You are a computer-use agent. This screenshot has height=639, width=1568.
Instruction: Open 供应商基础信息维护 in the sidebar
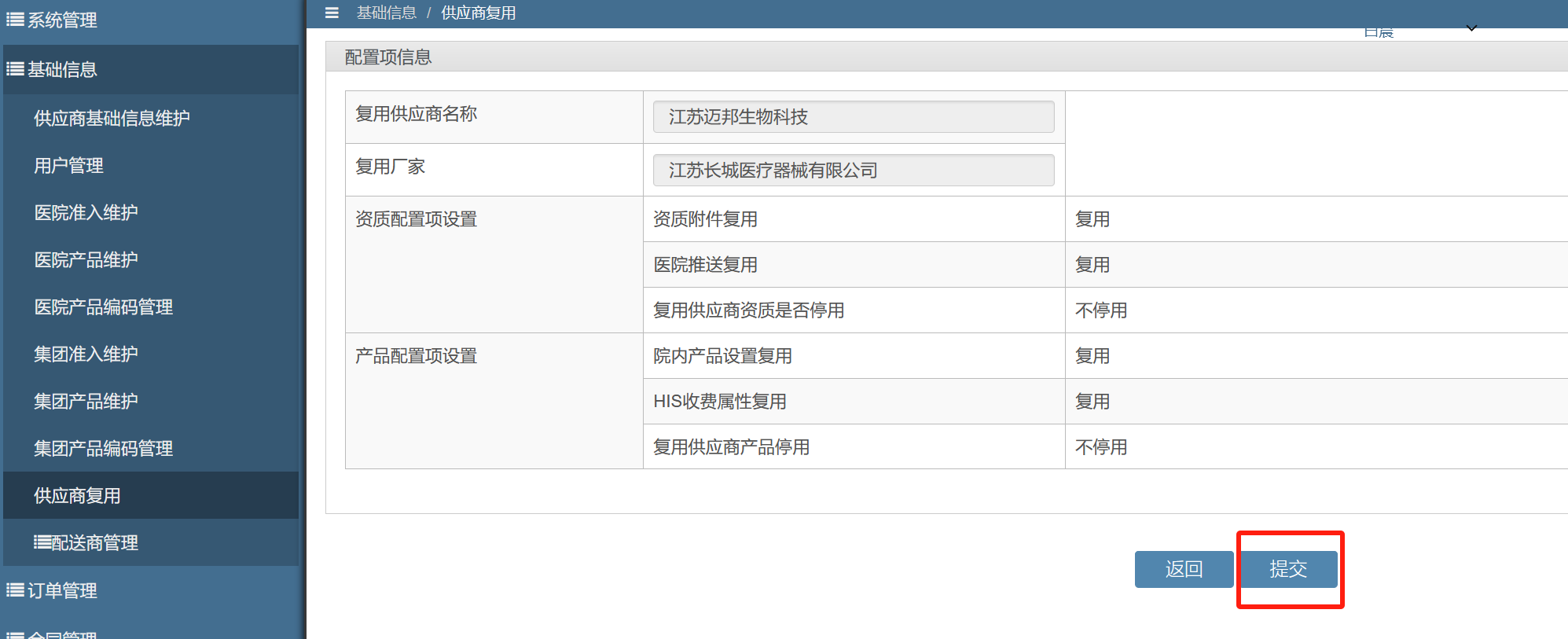click(151, 118)
